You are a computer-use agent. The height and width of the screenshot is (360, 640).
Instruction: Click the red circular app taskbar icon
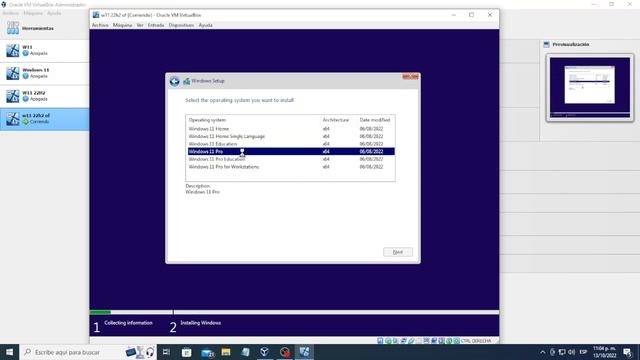click(284, 352)
